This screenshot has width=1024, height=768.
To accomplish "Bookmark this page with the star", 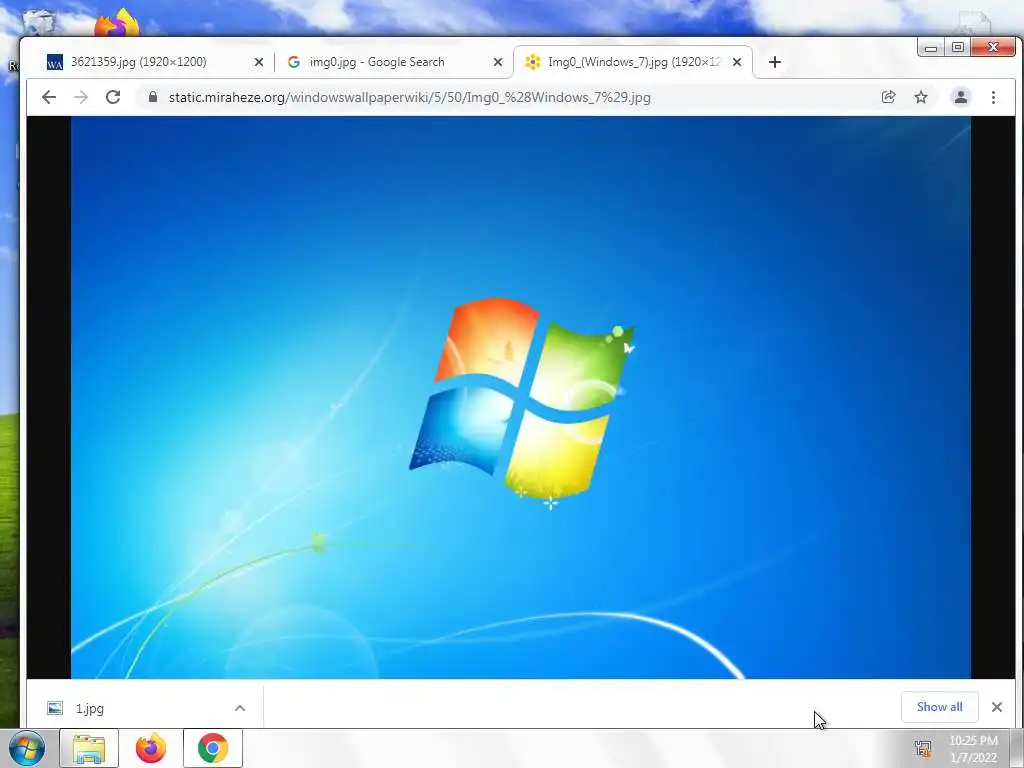I will (921, 97).
